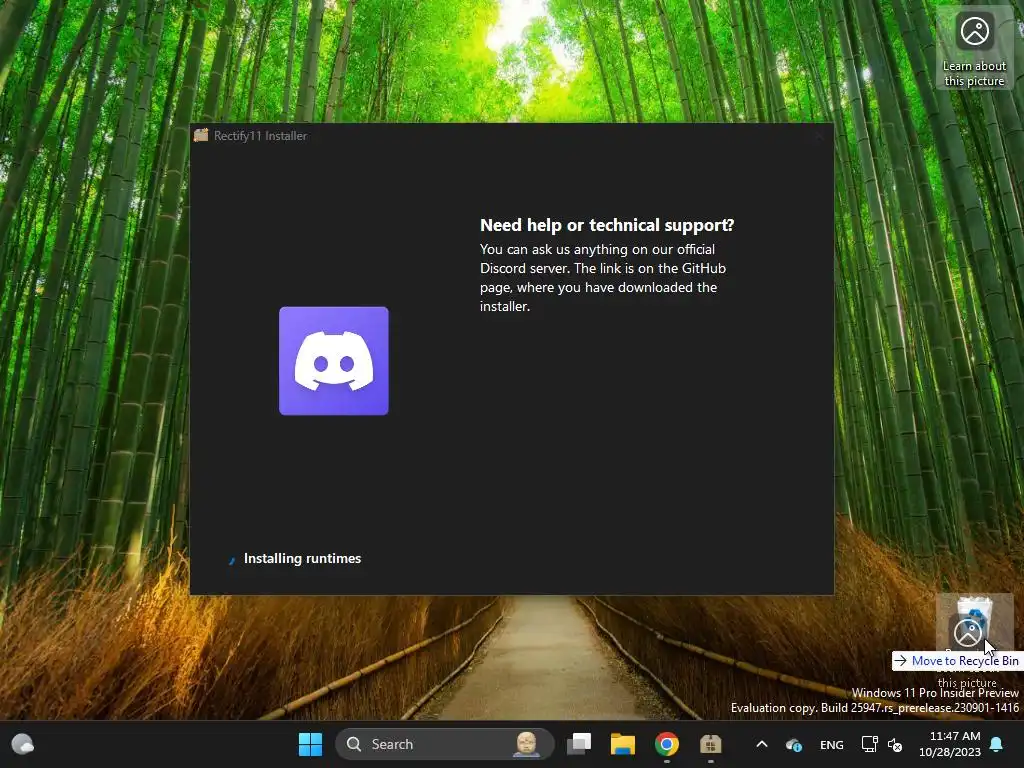Open the network status tray icon
Screen dimensions: 1024x768
click(x=869, y=744)
